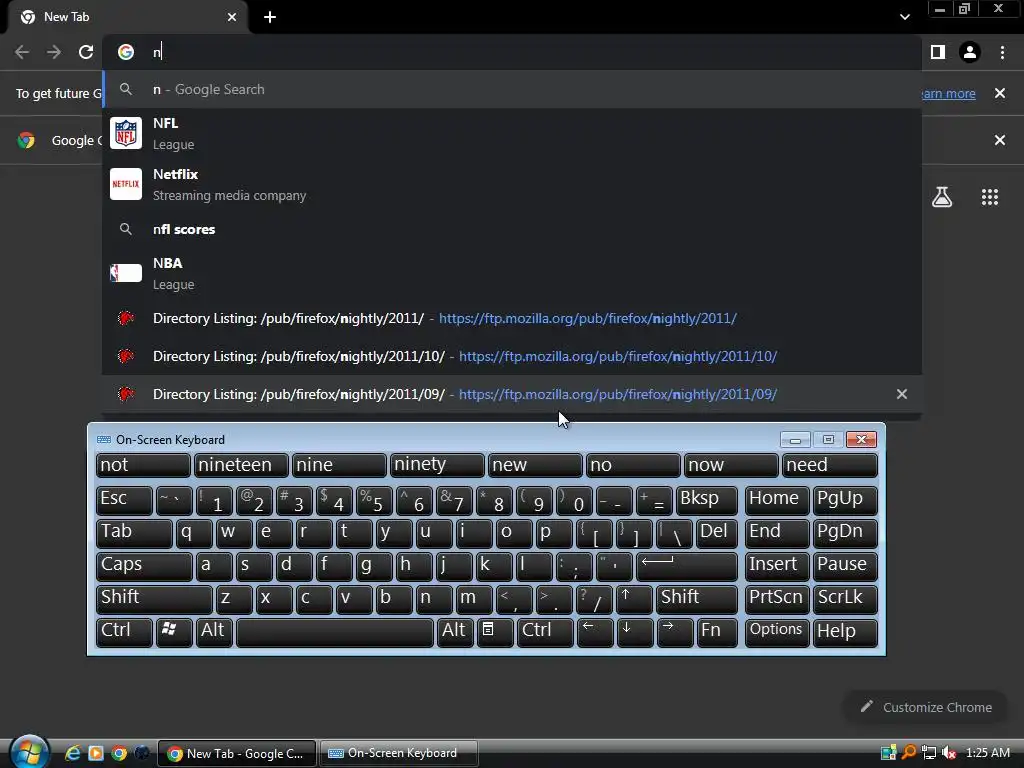Click the Enter arrow key on keyboard
1024x768 pixels.
click(x=686, y=566)
